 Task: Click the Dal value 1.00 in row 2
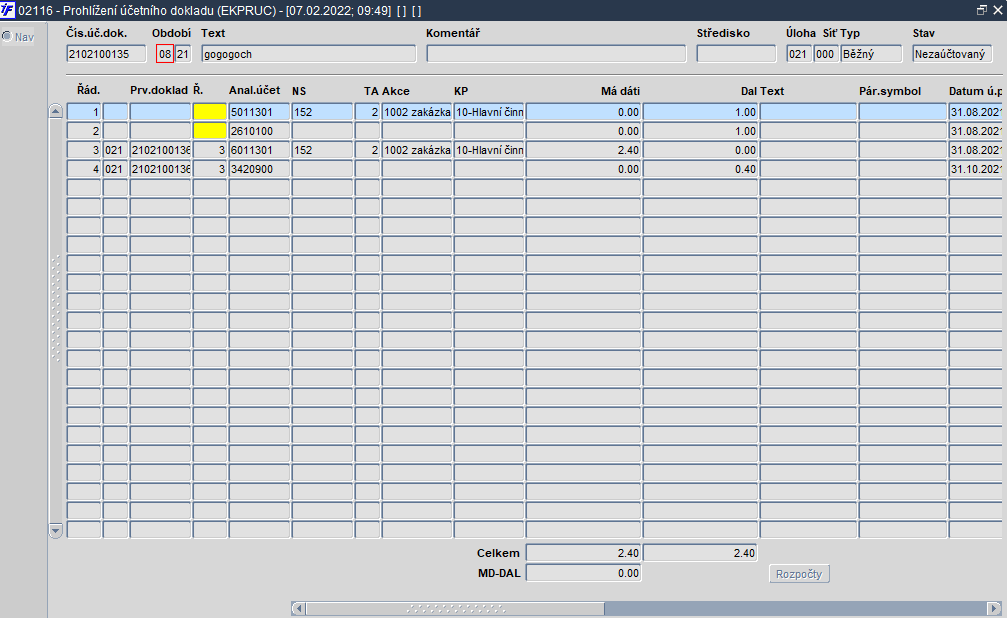pyautogui.click(x=700, y=131)
